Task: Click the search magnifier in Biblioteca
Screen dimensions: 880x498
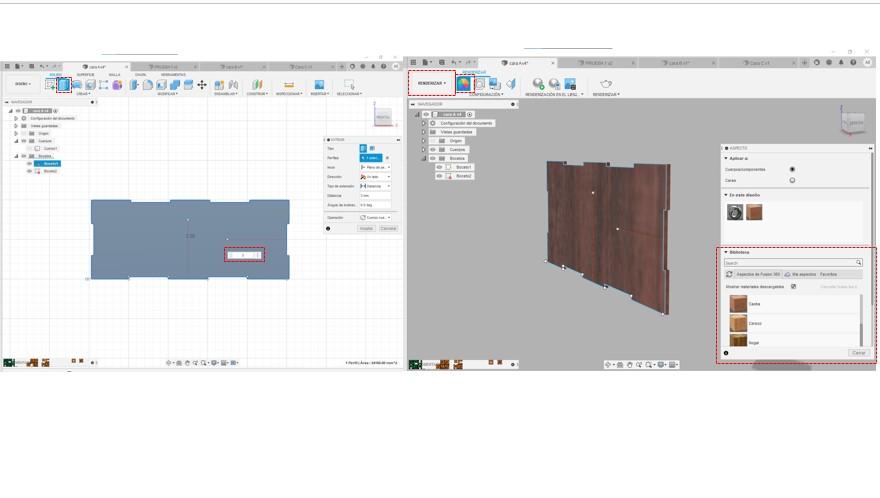Action: pyautogui.click(x=858, y=263)
